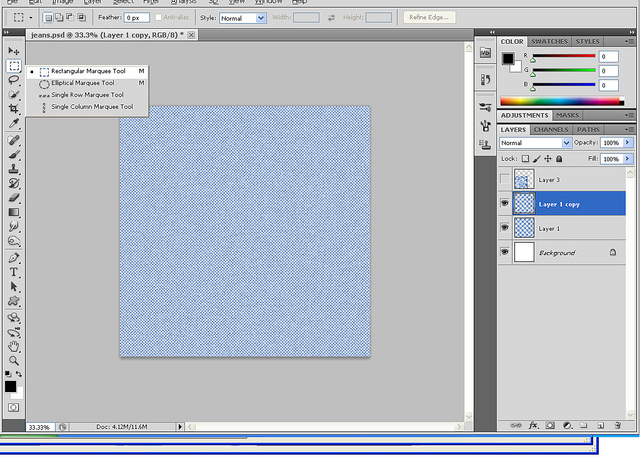Select the History Brush tool

pyautogui.click(x=13, y=183)
